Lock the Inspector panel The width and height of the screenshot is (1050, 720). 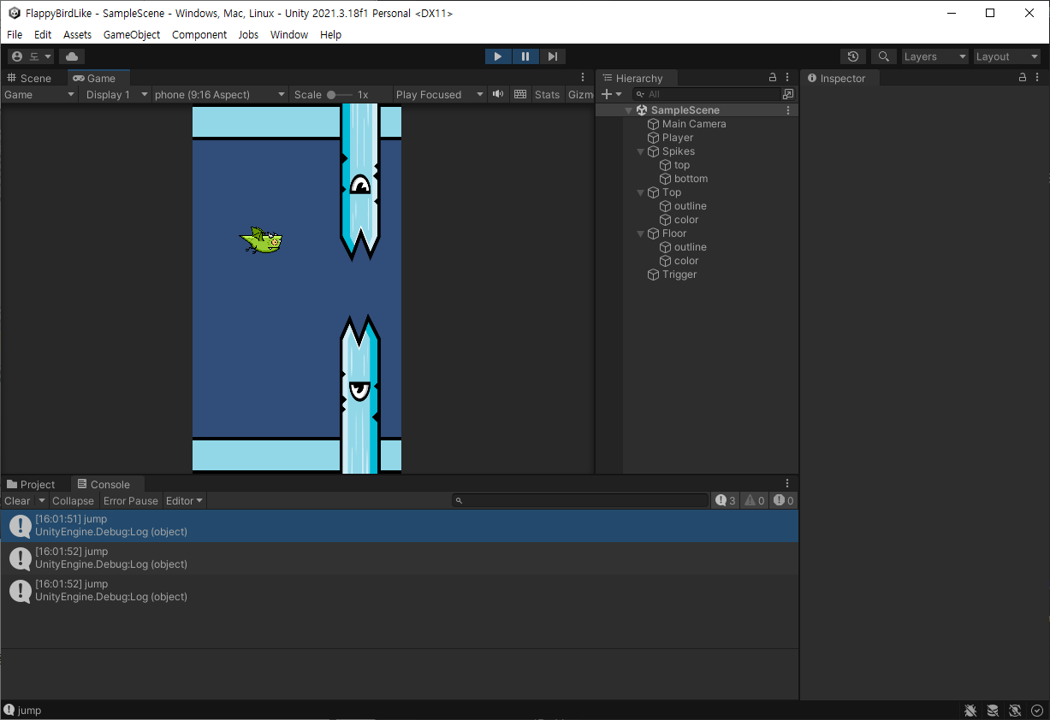[x=1023, y=78]
